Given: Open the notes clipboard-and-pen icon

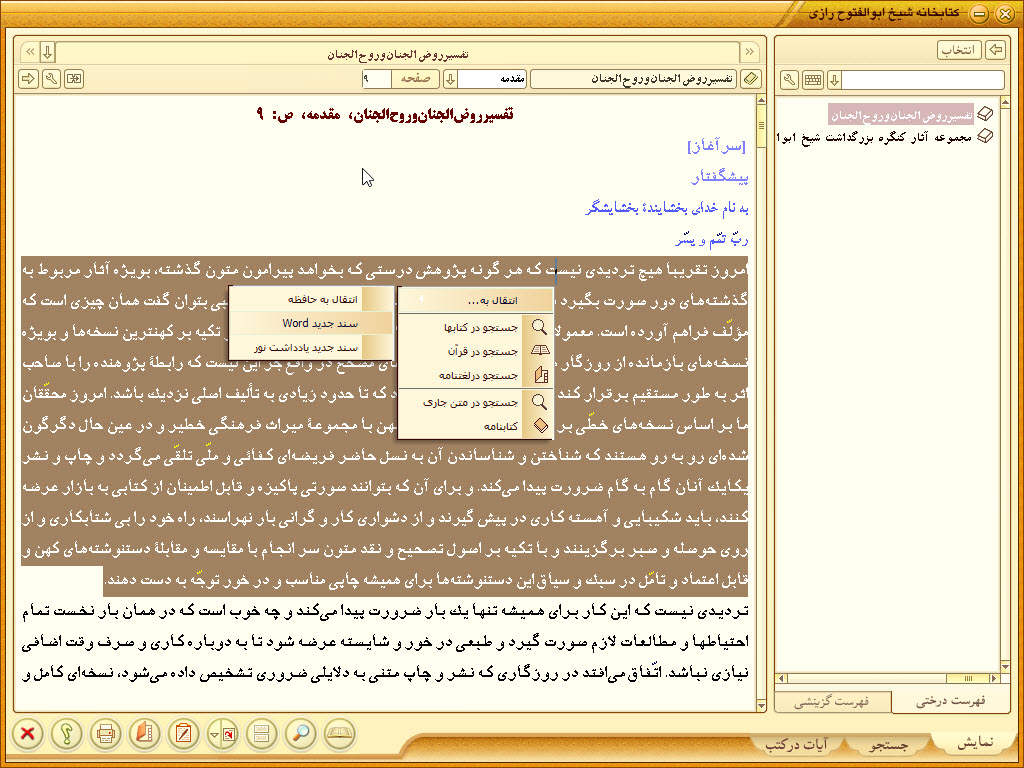Looking at the screenshot, I should 184,733.
